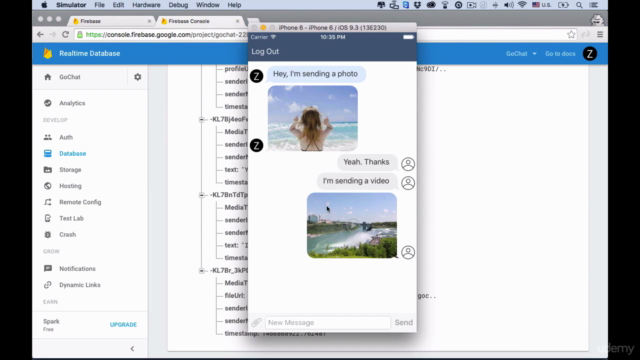
Task: Tap the 'Hey, I'm sending a photo' bubble
Action: point(316,74)
